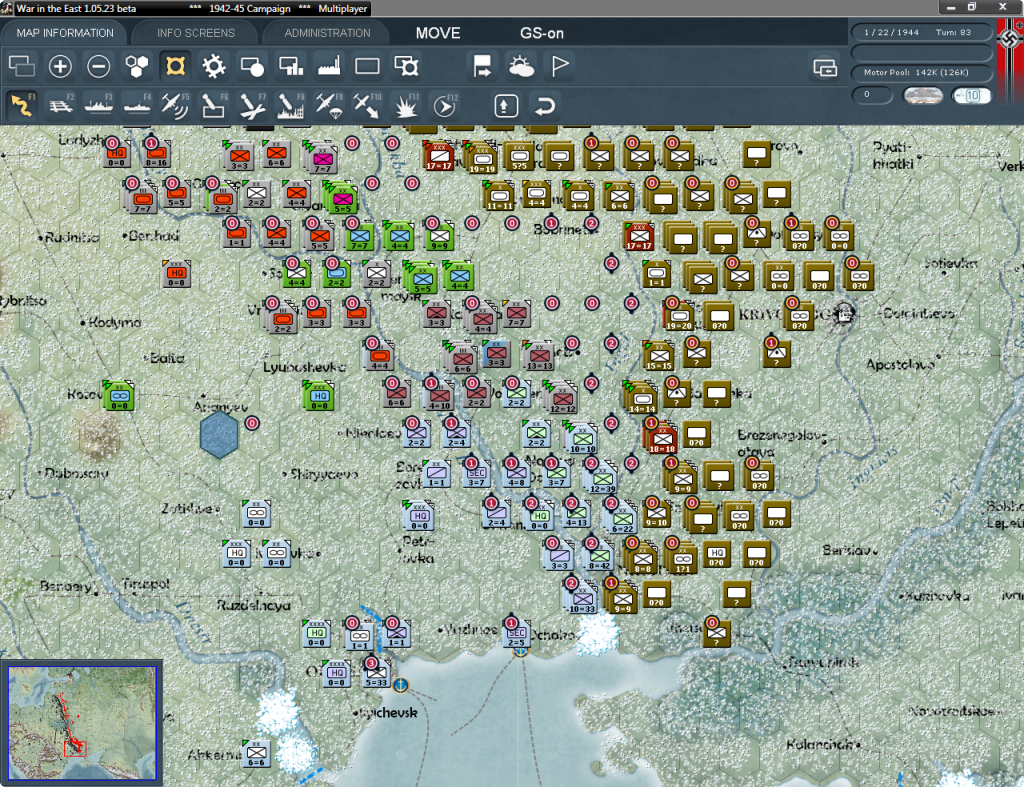Click the highlighted blue hex near Ananyev
Image resolution: width=1024 pixels, height=787 pixels.
(x=219, y=436)
